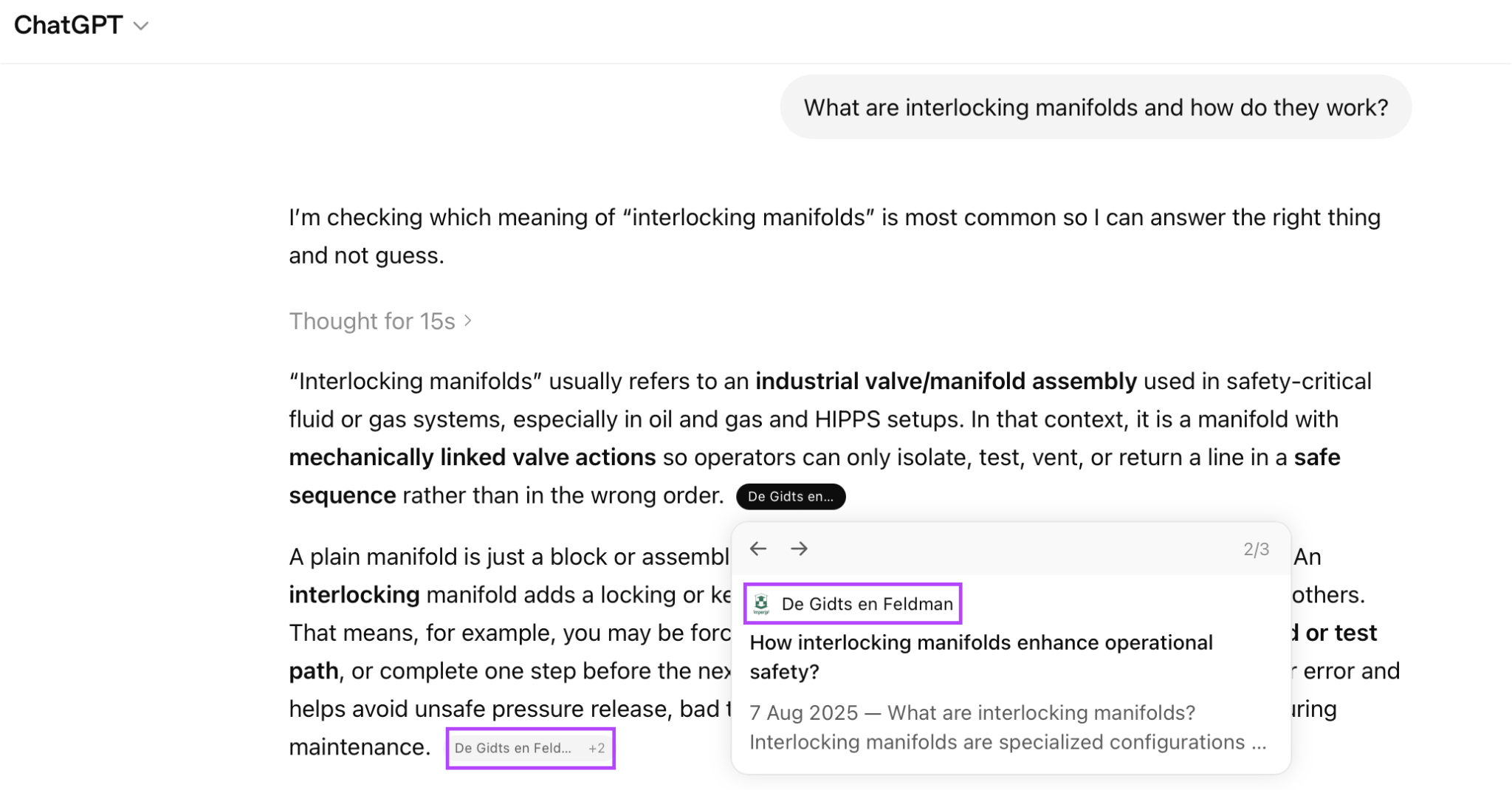Open the gray 'De Gidts en Feld...' citation chip
Screen dimensions: 1512x790
pos(512,748)
